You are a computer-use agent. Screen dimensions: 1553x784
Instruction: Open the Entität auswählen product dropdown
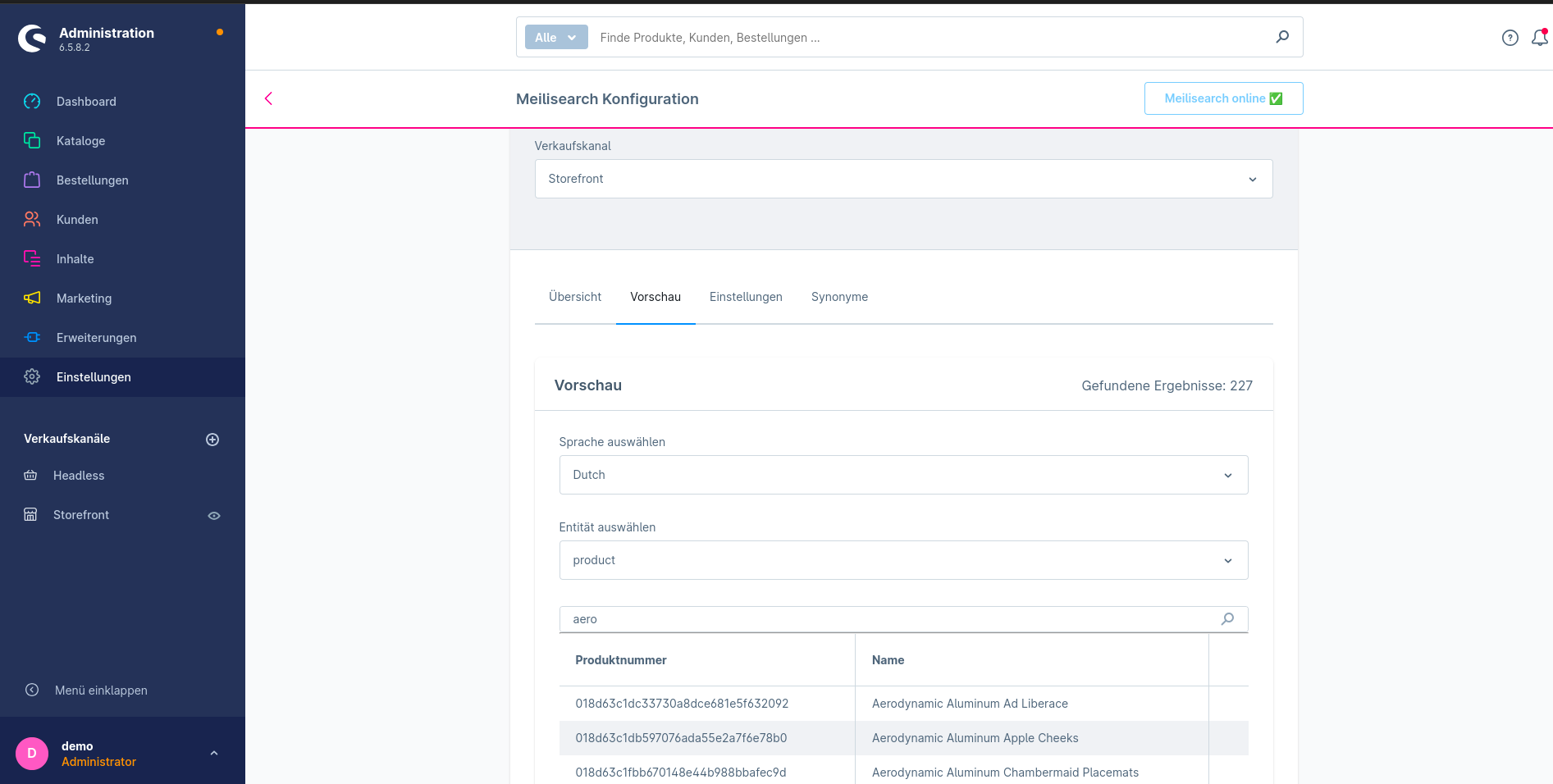(x=903, y=560)
